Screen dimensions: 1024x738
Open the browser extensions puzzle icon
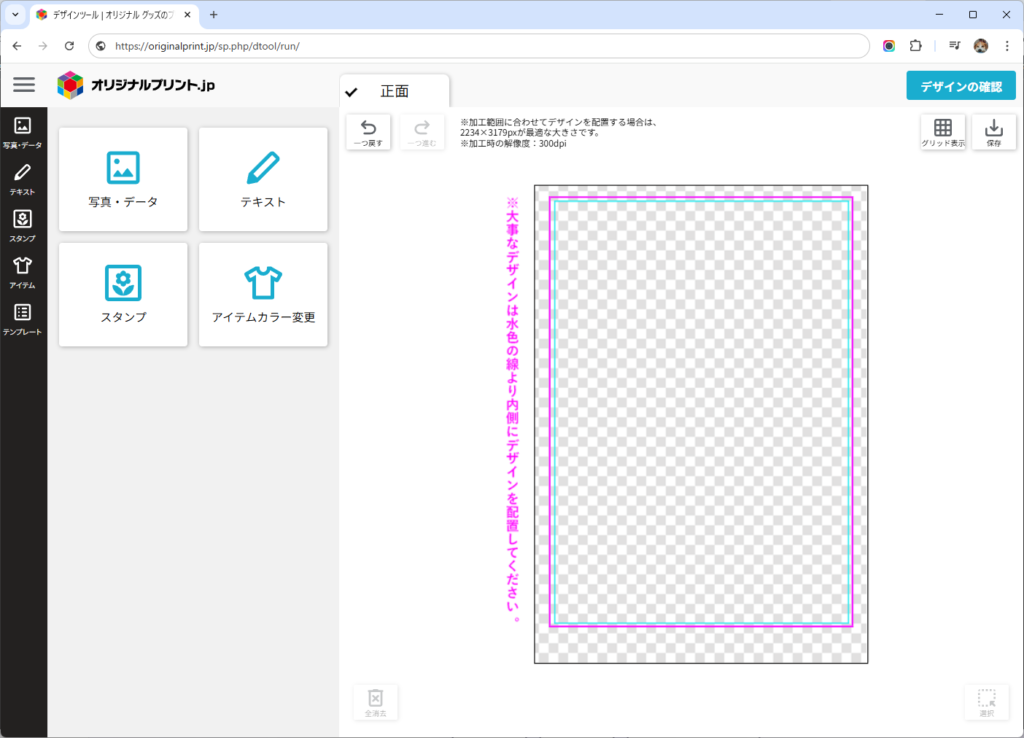pos(915,46)
